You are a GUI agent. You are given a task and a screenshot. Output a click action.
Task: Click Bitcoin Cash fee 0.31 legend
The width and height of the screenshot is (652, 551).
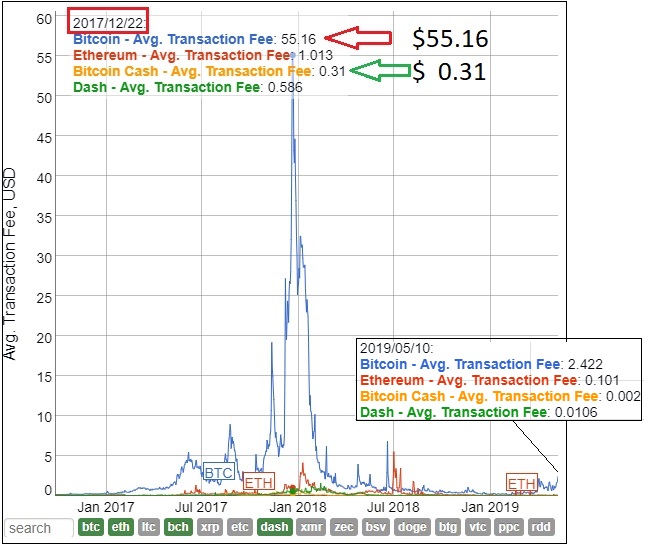[x=209, y=71]
